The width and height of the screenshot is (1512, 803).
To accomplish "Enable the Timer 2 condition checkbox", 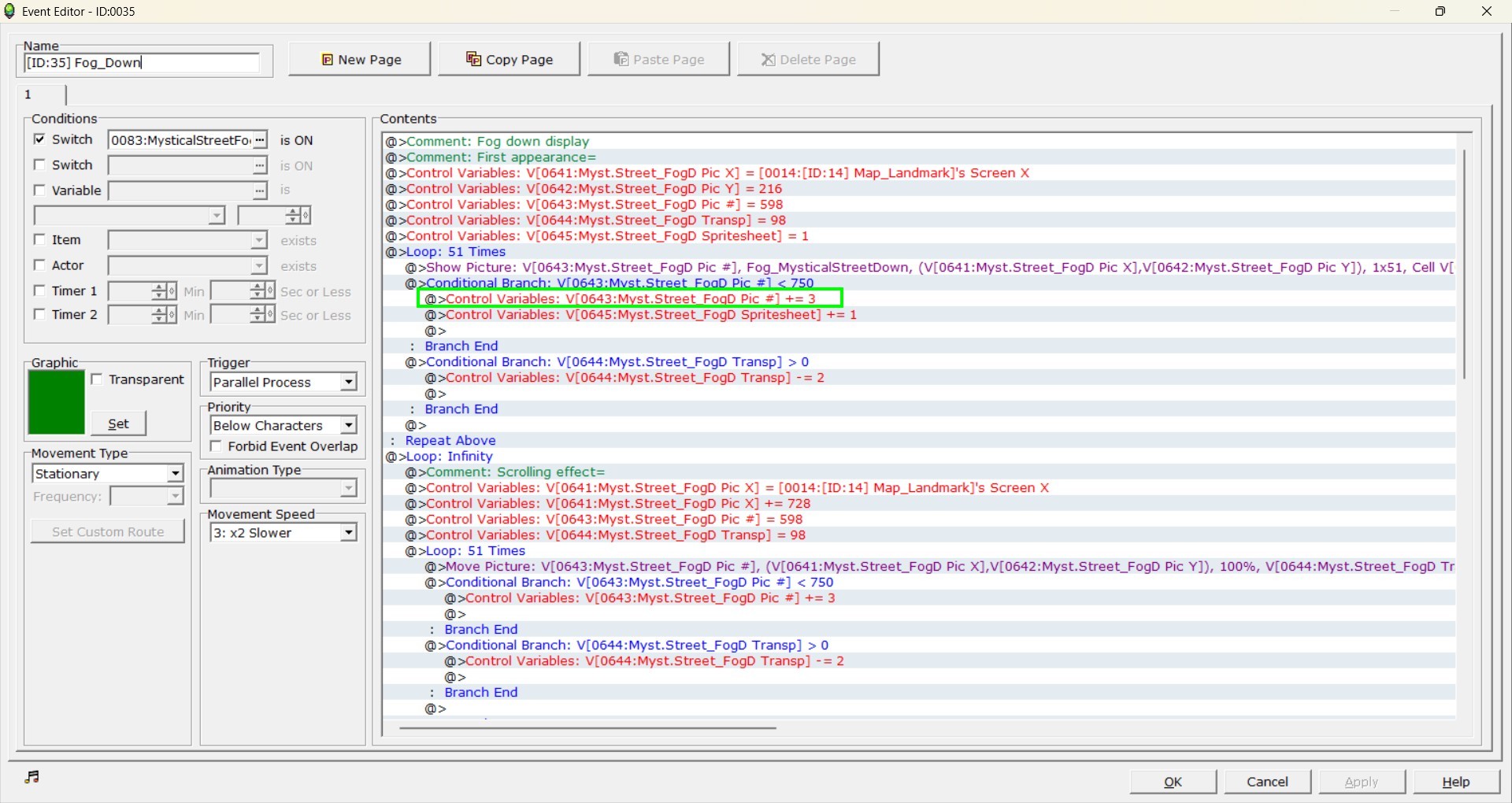I will coord(39,314).
